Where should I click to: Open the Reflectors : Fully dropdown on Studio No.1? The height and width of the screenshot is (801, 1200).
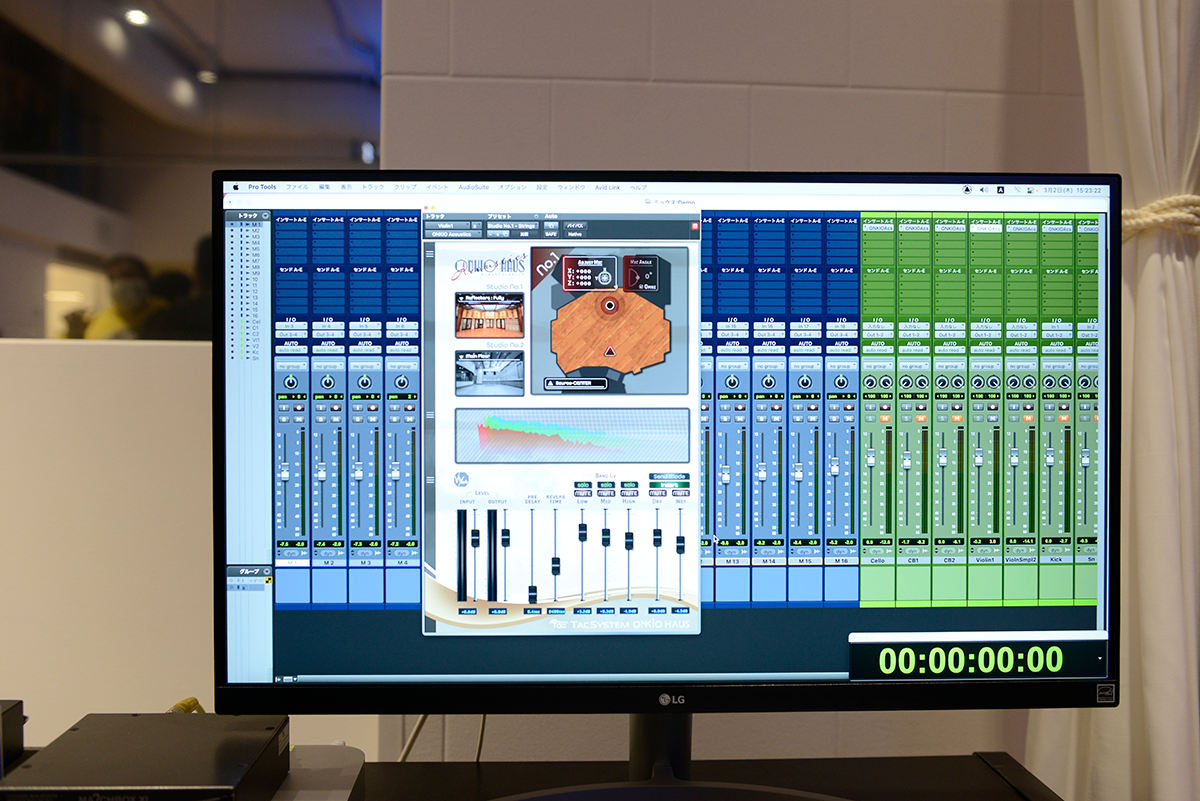pyautogui.click(x=489, y=298)
